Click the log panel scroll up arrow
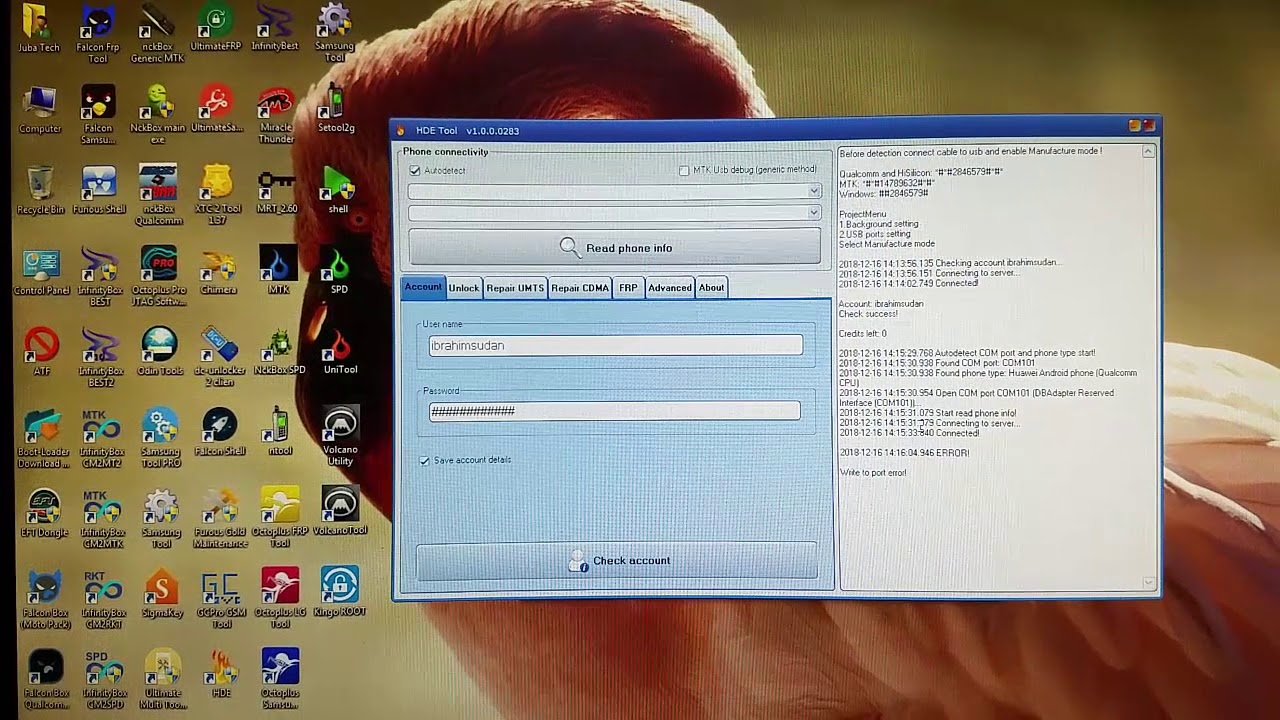 point(1148,152)
